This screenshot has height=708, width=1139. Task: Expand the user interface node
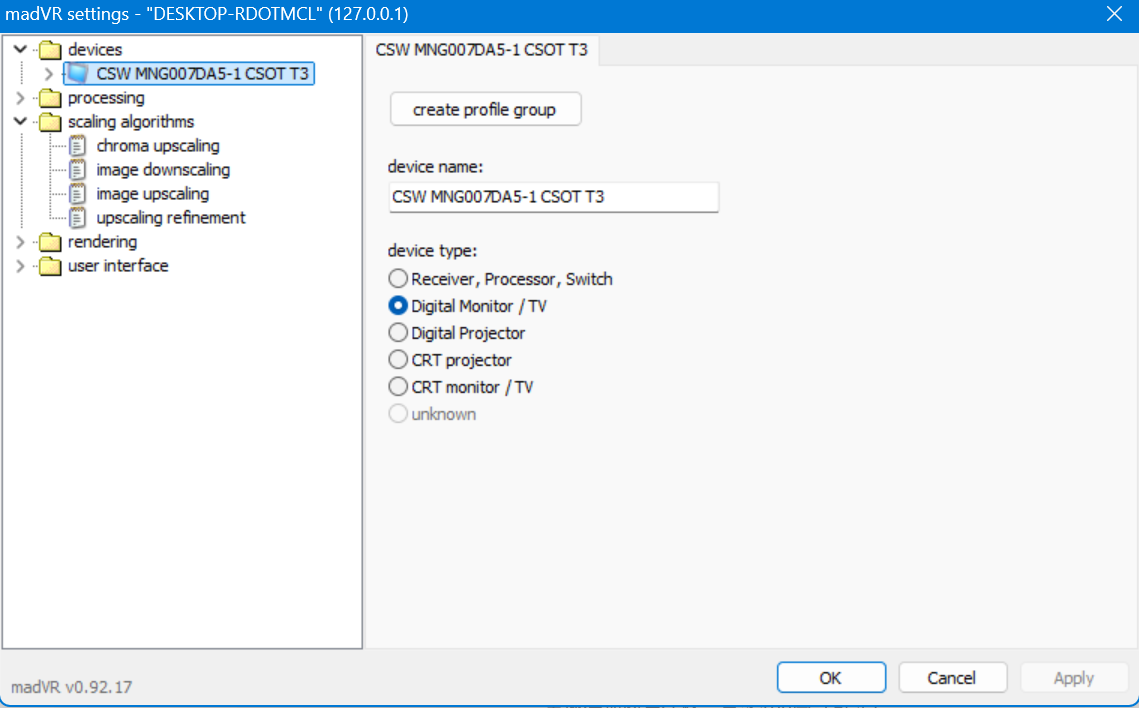coord(20,266)
